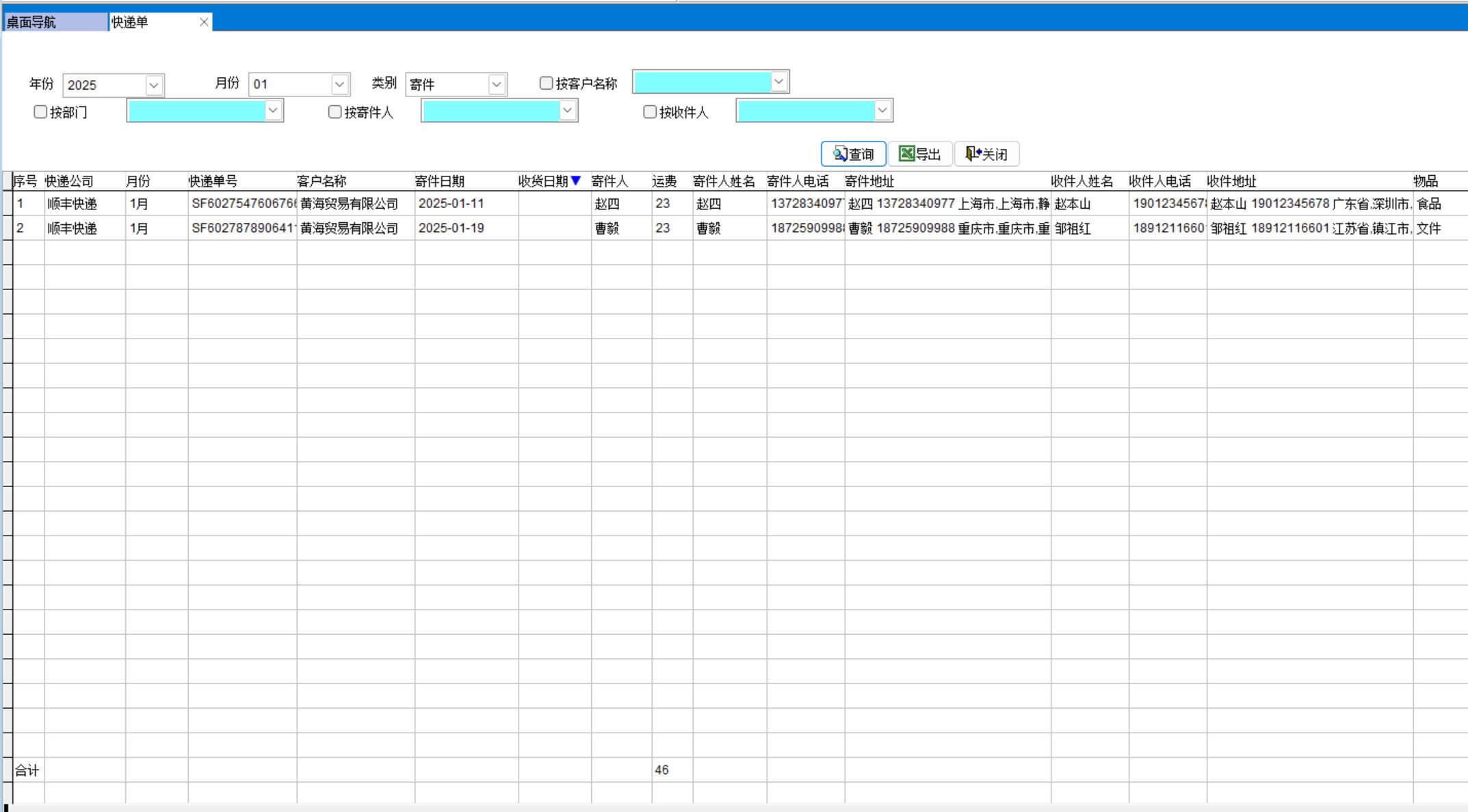This screenshot has width=1468, height=812.
Task: Toggle the 按寄件人 checkbox
Action: point(335,112)
